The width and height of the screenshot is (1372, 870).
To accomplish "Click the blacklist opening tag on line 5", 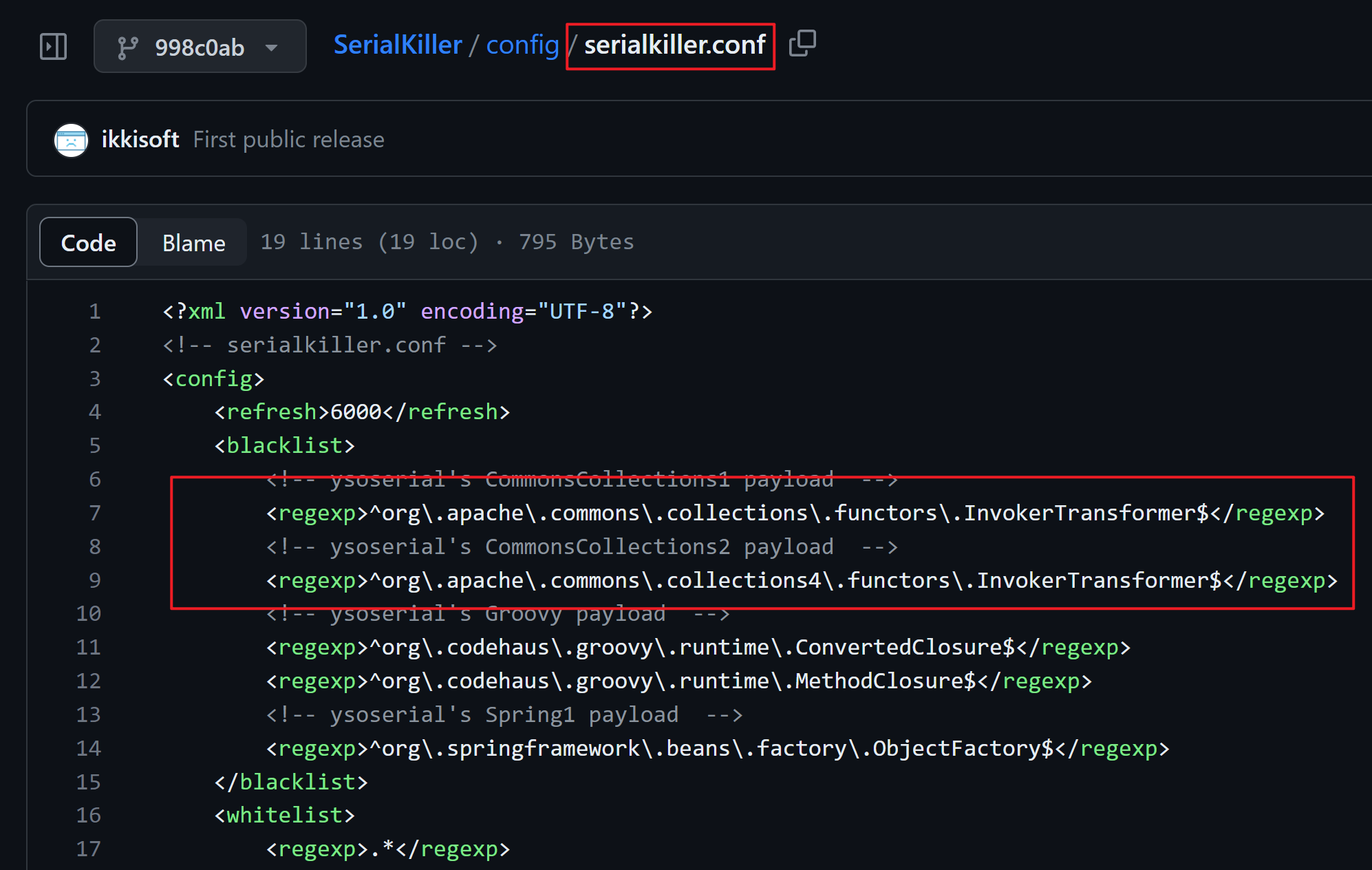I will (x=284, y=445).
